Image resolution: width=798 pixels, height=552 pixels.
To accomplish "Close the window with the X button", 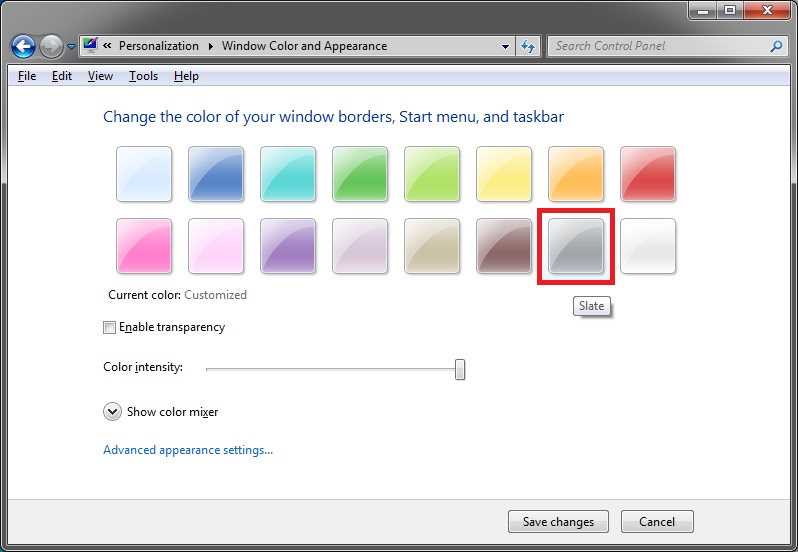I will click(x=767, y=10).
